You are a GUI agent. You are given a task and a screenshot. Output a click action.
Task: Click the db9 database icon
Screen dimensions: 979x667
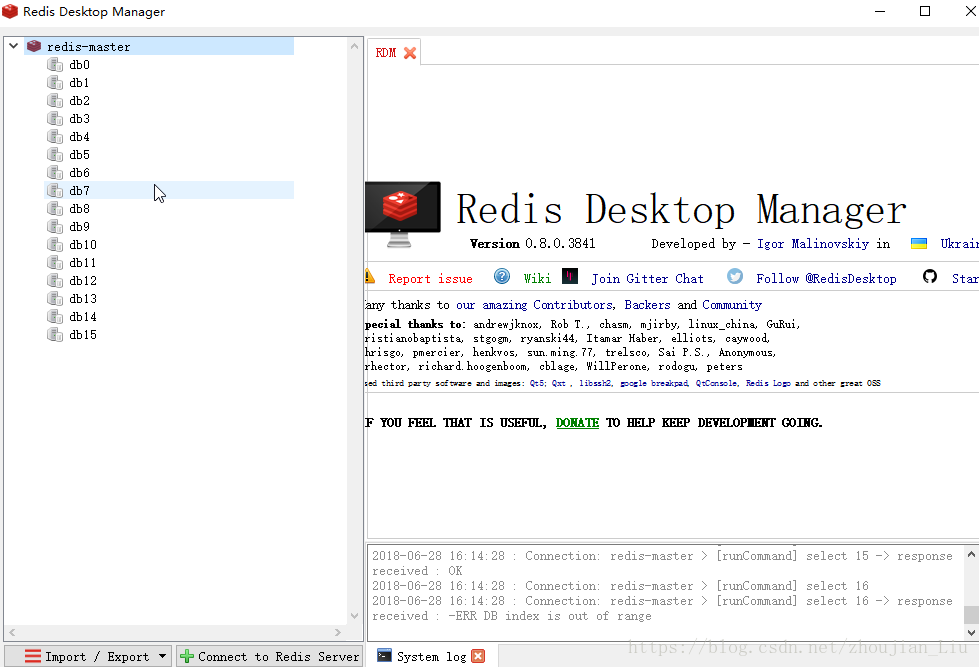[55, 227]
